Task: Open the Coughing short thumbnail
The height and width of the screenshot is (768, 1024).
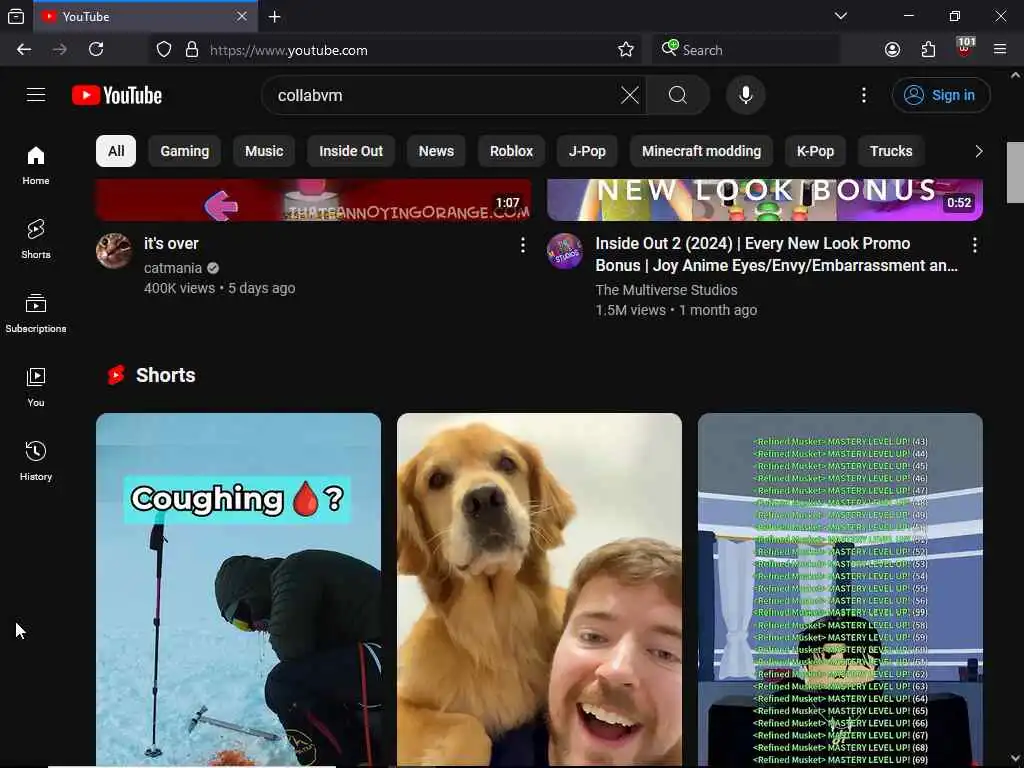Action: tap(238, 589)
